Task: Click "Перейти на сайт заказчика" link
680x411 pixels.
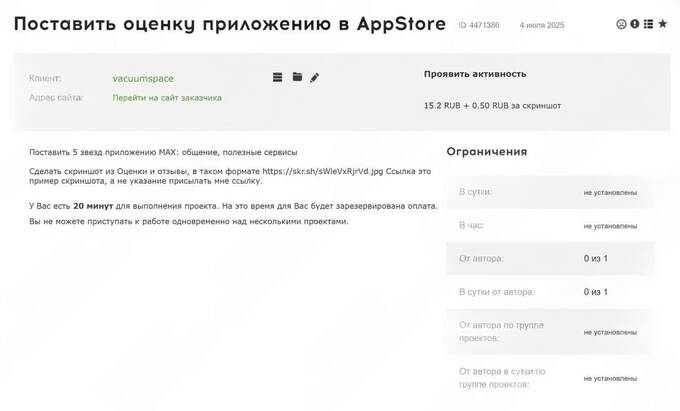Action: coord(167,98)
